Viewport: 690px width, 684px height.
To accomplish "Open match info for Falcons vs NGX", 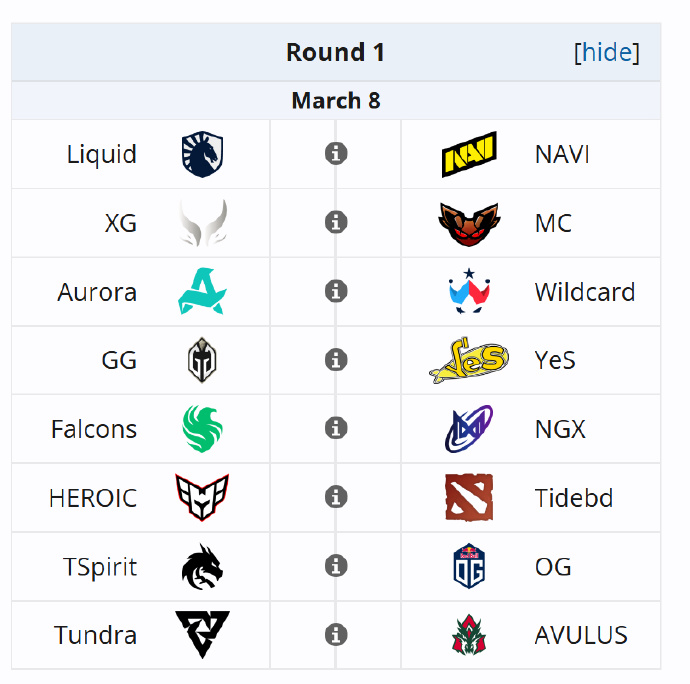I will 336,428.
